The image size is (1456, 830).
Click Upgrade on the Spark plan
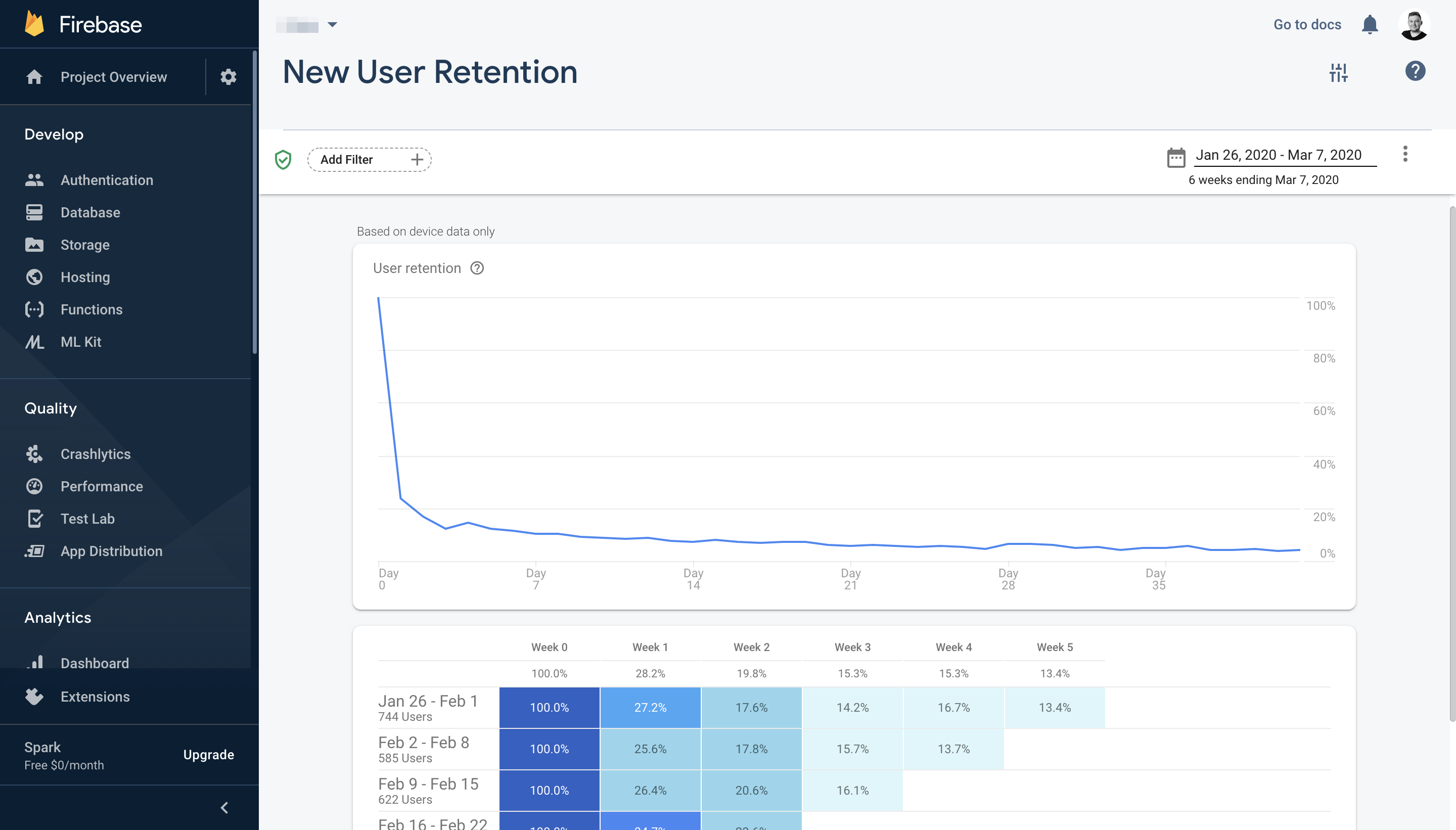coord(209,754)
